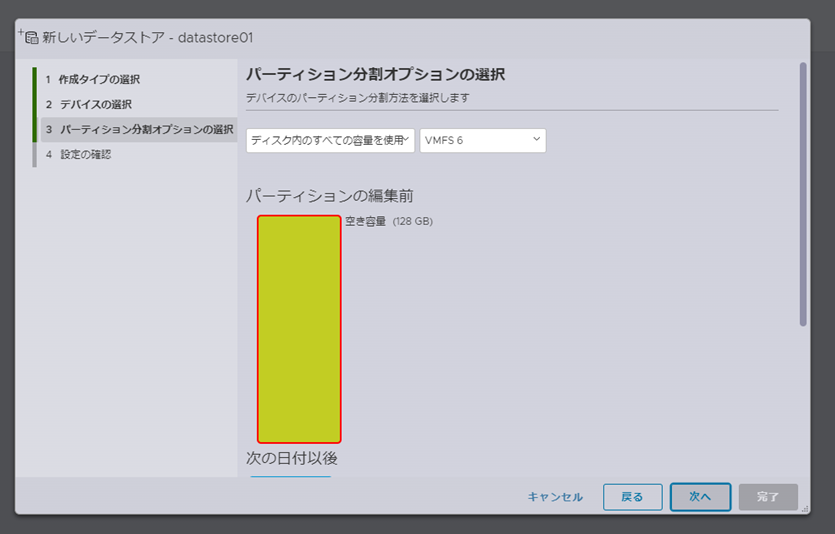Select step 3 パーティション分割オプションの選択
The width and height of the screenshot is (835, 534).
138,129
